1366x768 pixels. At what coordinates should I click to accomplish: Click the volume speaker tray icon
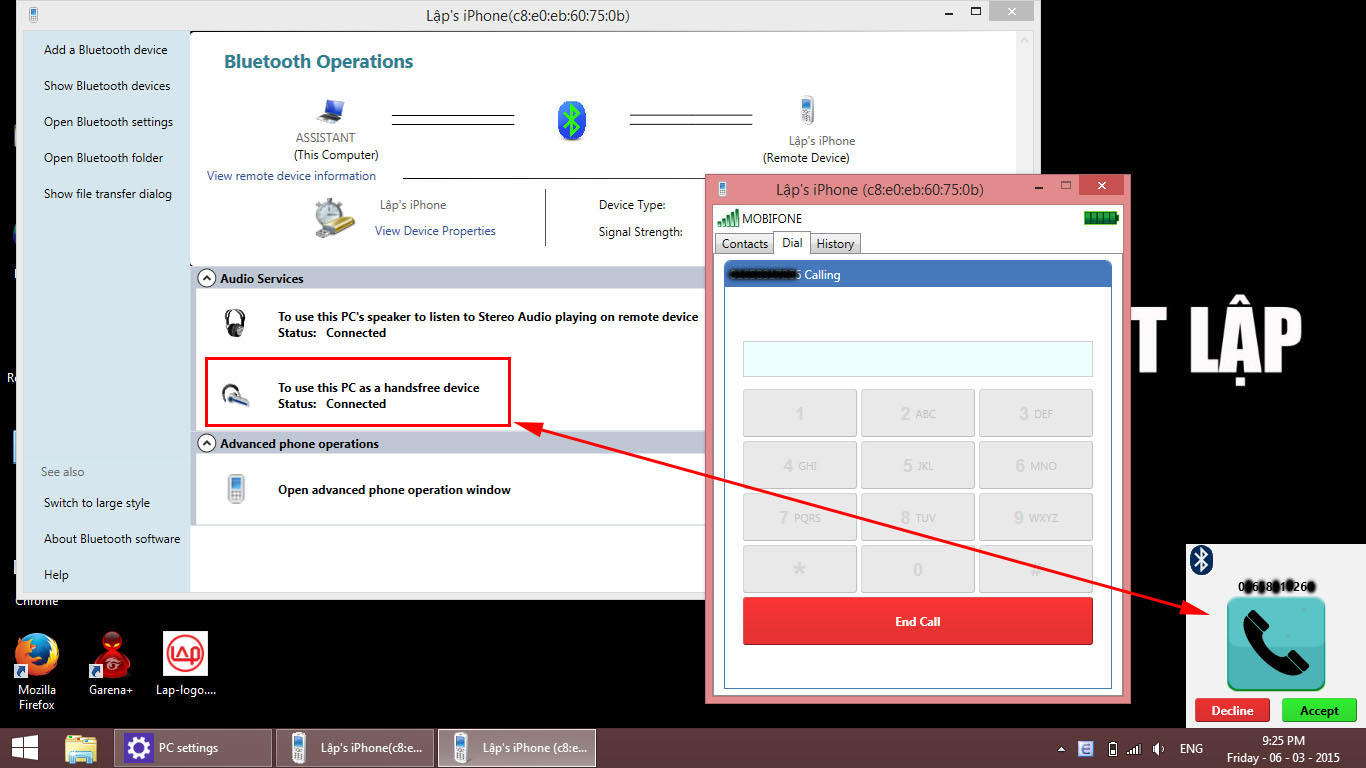pyautogui.click(x=1158, y=749)
